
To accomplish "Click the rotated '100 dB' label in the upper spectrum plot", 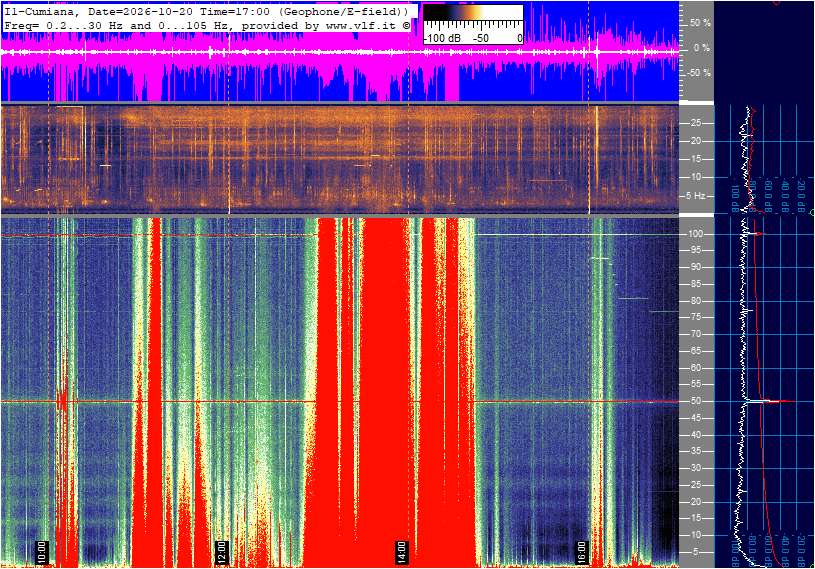I will 736,199.
